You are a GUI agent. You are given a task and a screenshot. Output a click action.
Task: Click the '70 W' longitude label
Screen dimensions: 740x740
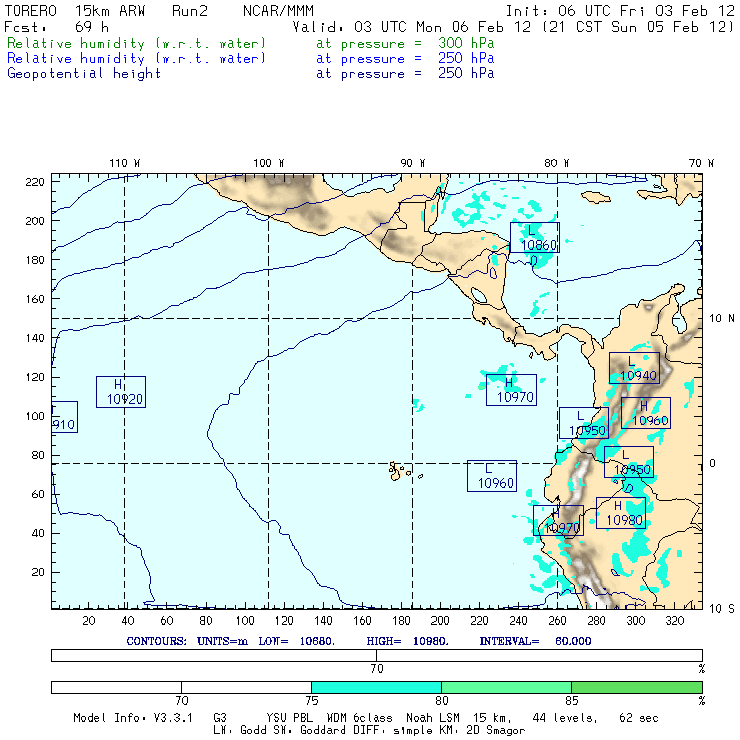tap(701, 163)
